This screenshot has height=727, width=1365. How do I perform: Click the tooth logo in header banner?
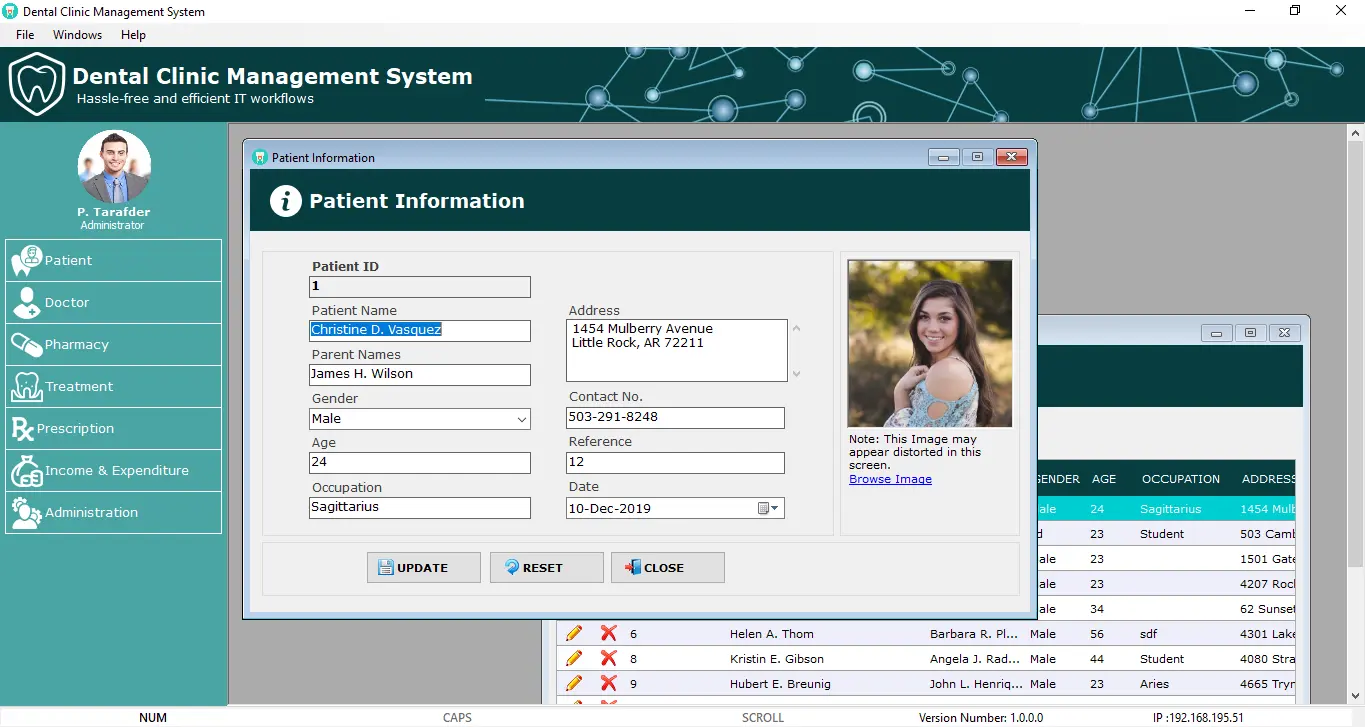coord(37,84)
